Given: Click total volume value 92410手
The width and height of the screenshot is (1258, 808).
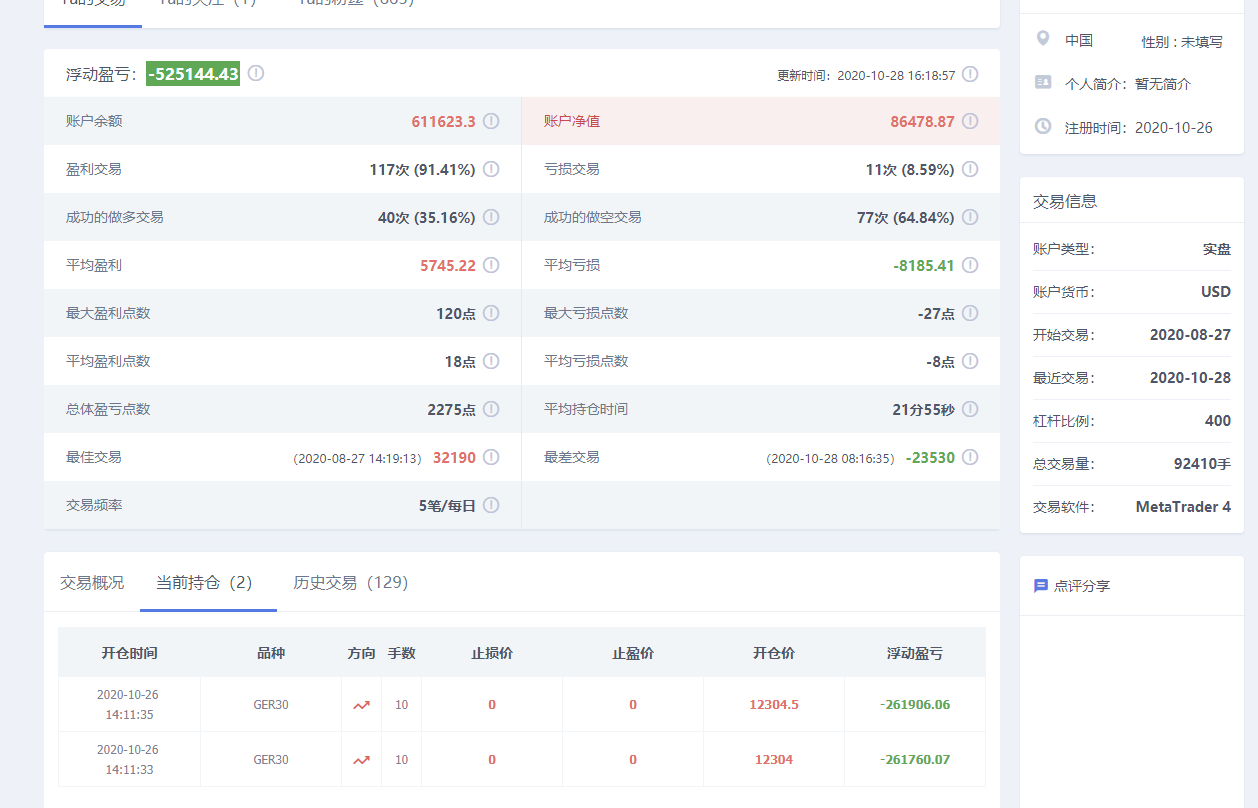Looking at the screenshot, I should 1202,464.
